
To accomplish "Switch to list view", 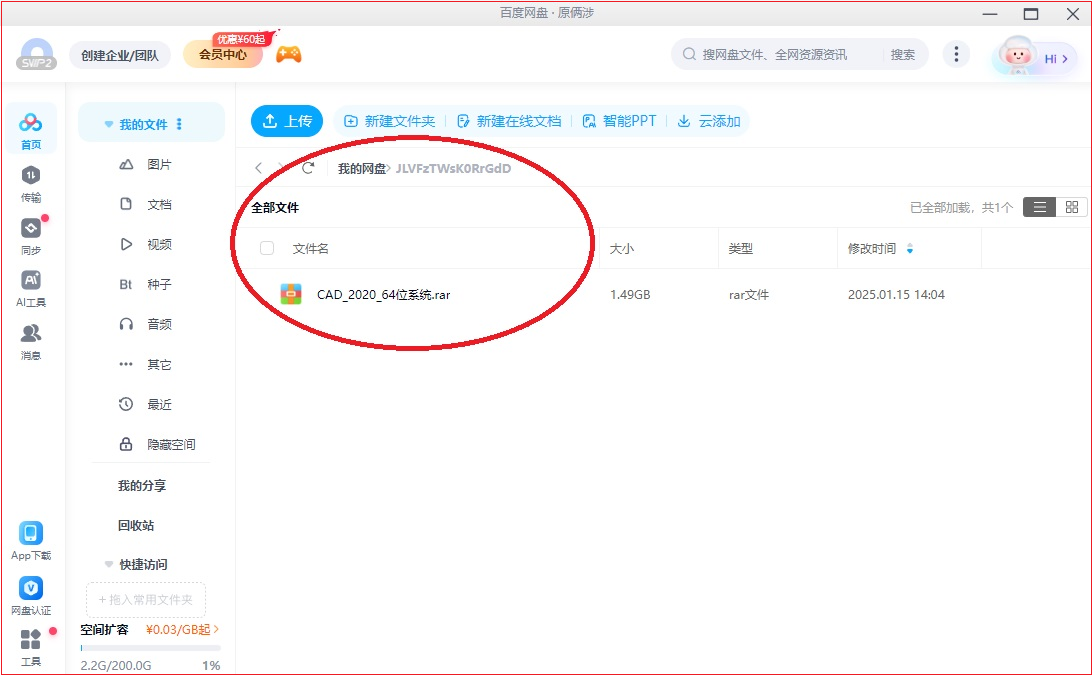I will 1039,207.
